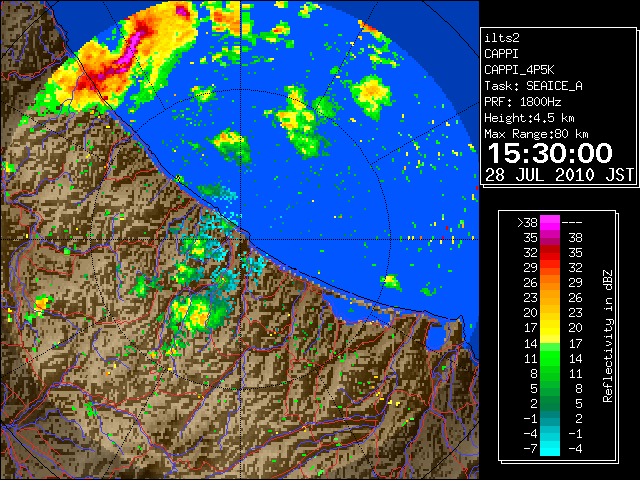Screen dimensions: 640x480
Task: Click the yellow '17' legend color band
Action: click(x=550, y=328)
